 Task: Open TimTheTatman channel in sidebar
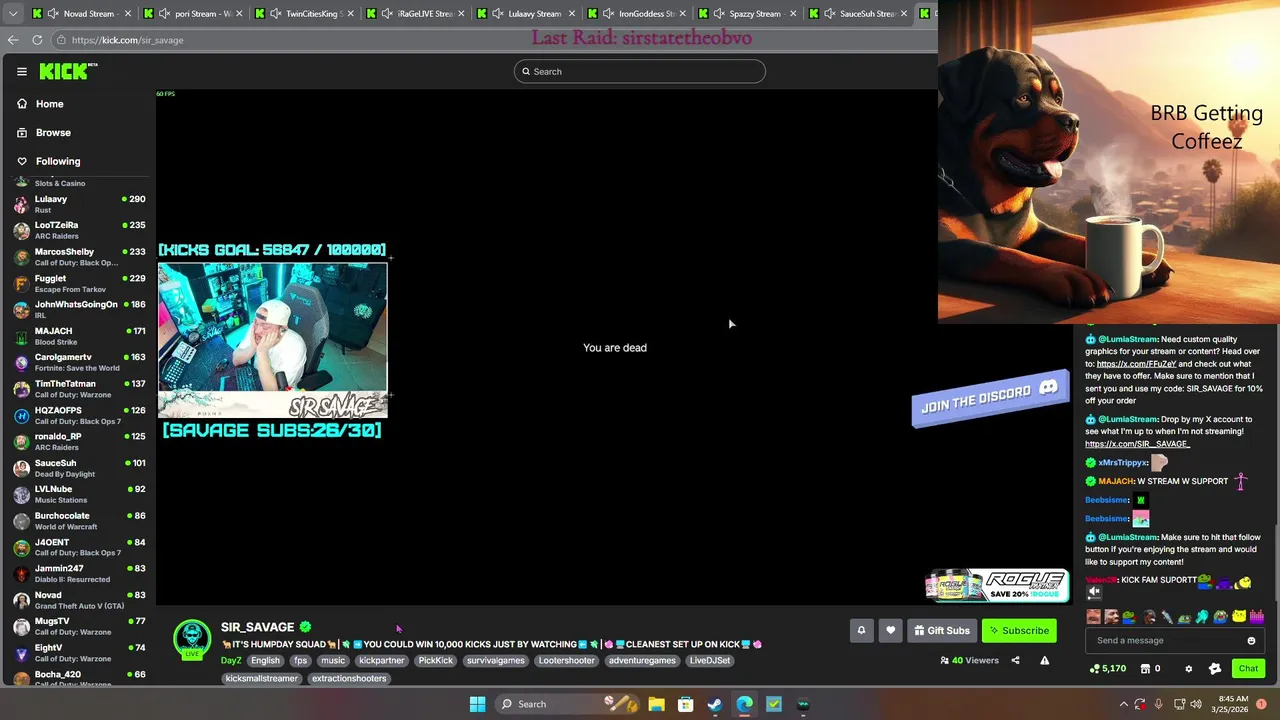click(x=78, y=389)
